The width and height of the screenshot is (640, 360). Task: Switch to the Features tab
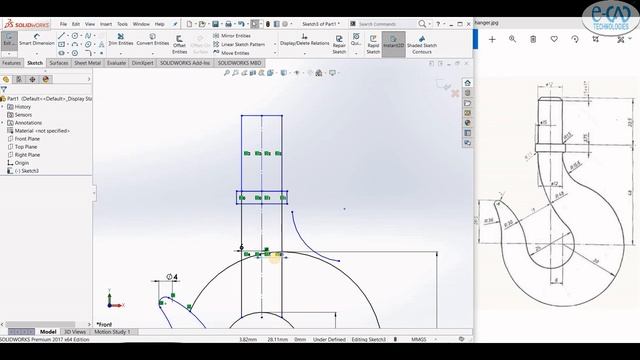[11, 63]
